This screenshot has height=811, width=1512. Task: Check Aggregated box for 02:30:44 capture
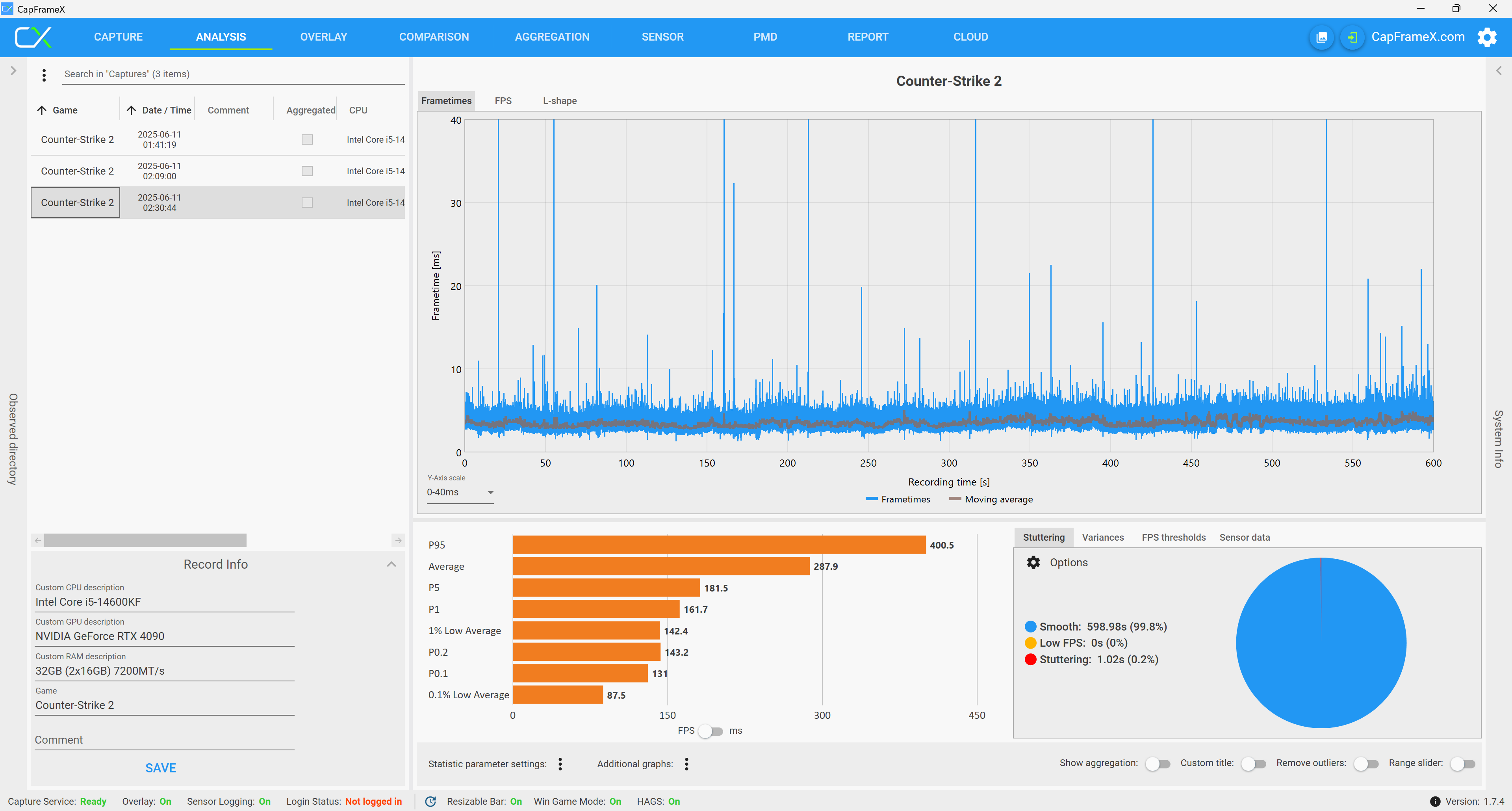pyautogui.click(x=307, y=203)
